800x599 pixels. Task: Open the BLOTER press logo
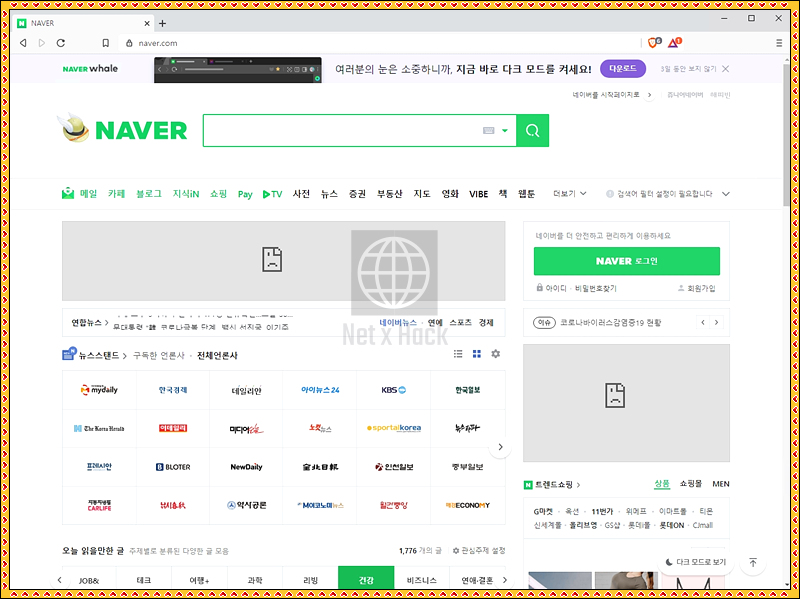[173, 467]
